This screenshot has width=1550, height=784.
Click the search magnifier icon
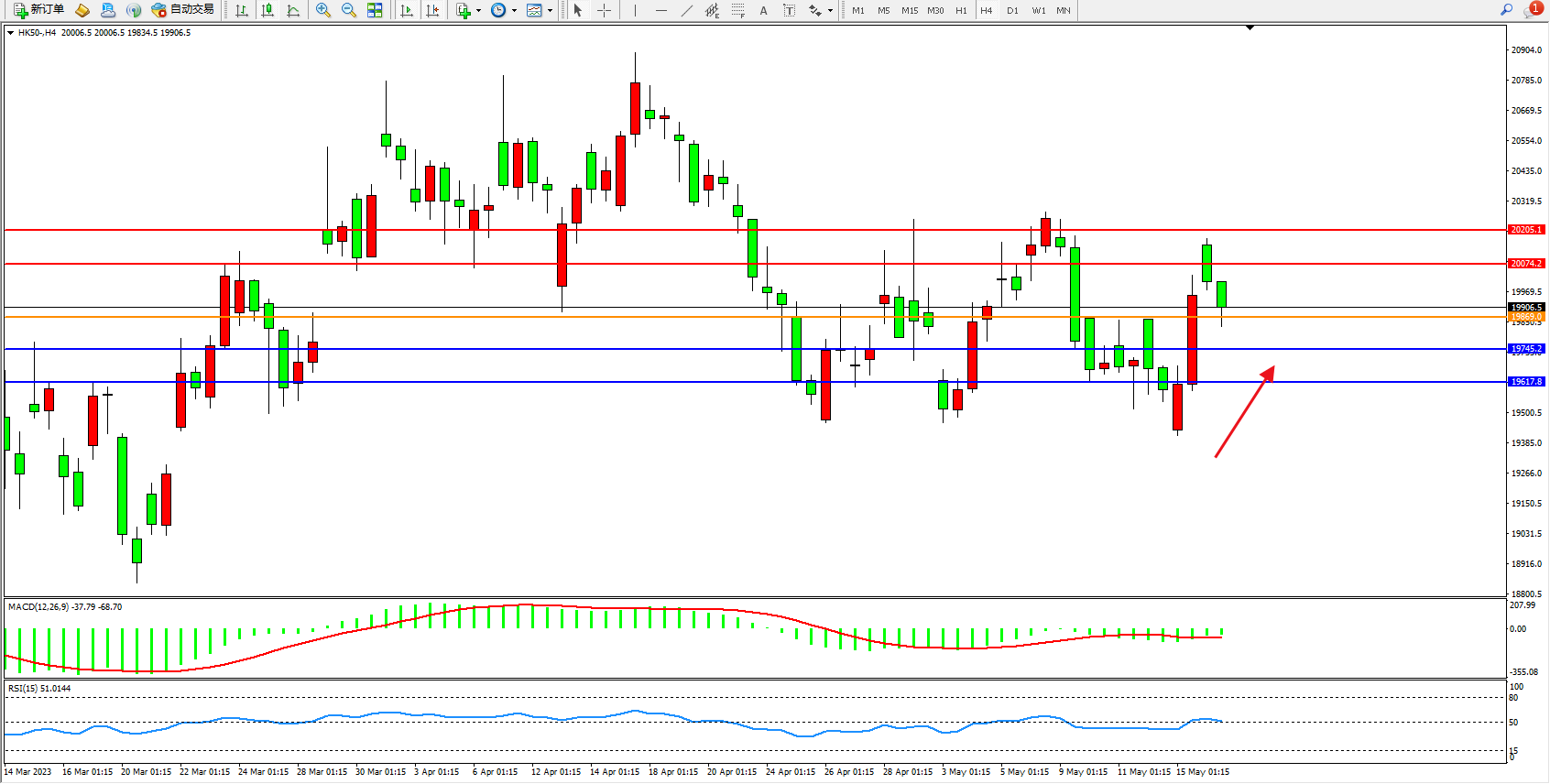1506,10
